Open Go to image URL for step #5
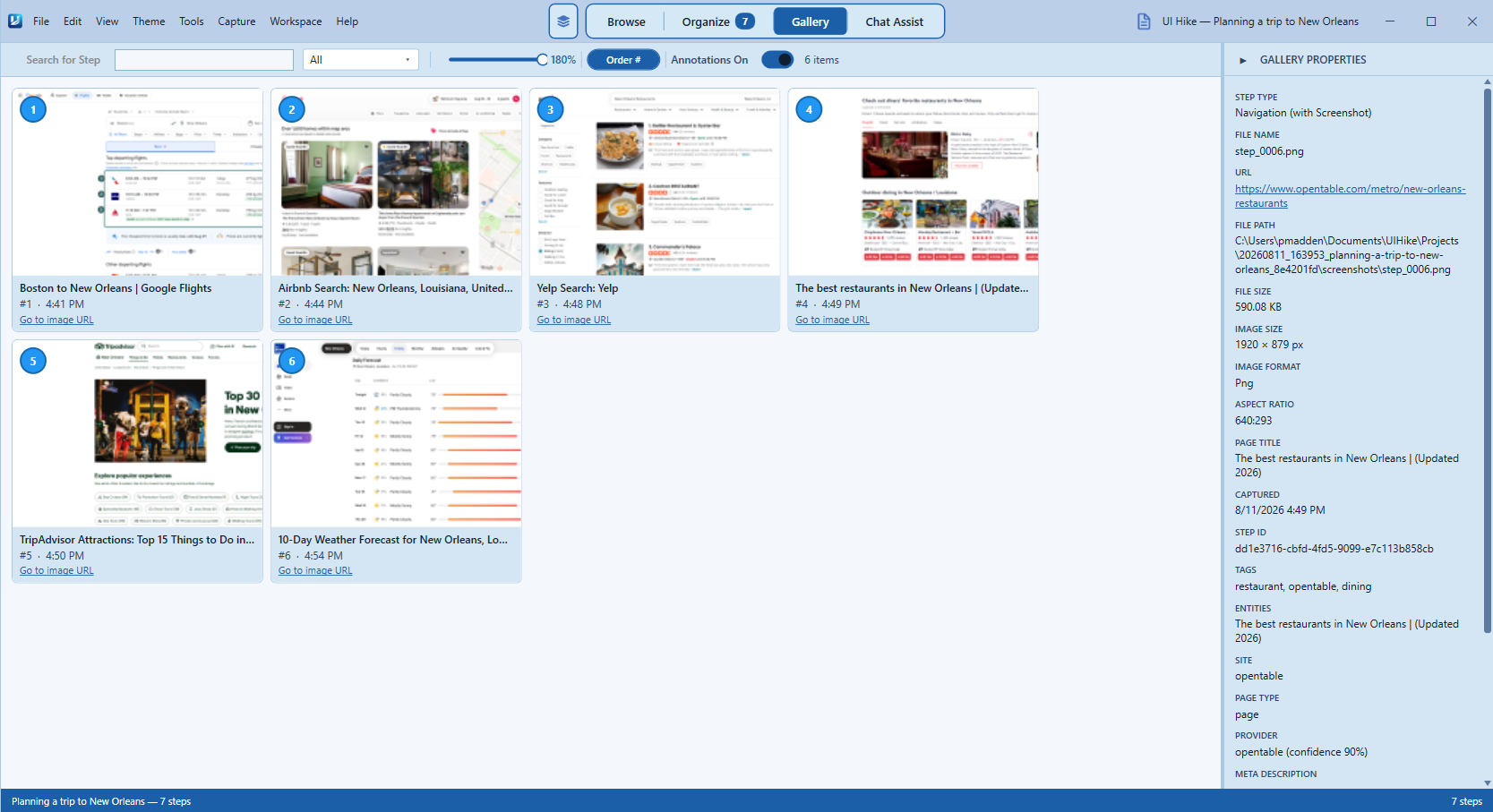 pos(56,570)
